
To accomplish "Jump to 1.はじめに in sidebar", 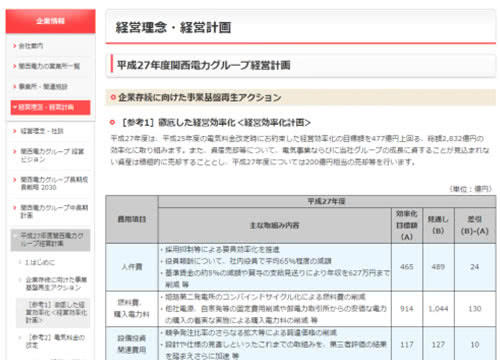I will click(x=40, y=262).
